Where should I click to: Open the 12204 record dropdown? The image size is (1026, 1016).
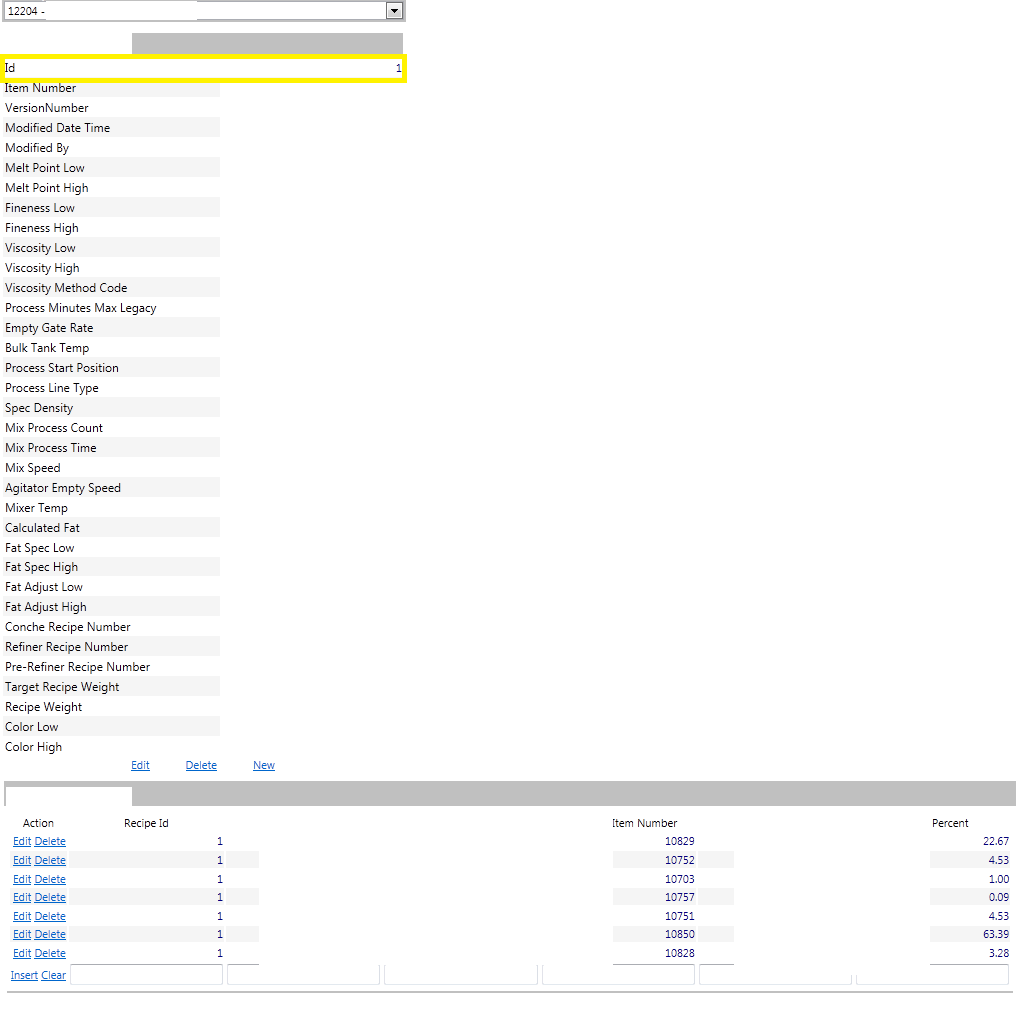(x=100, y=11)
